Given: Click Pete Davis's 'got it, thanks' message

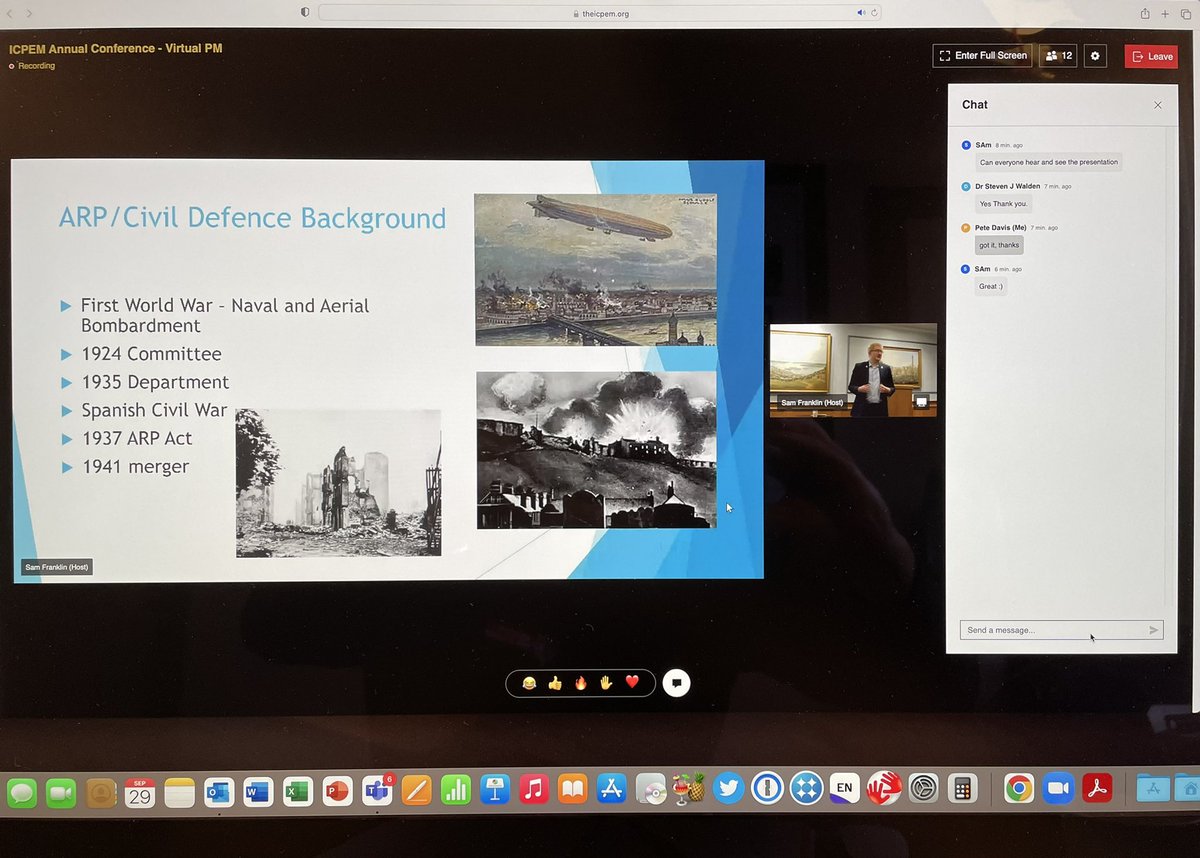Looking at the screenshot, I should click(1000, 245).
